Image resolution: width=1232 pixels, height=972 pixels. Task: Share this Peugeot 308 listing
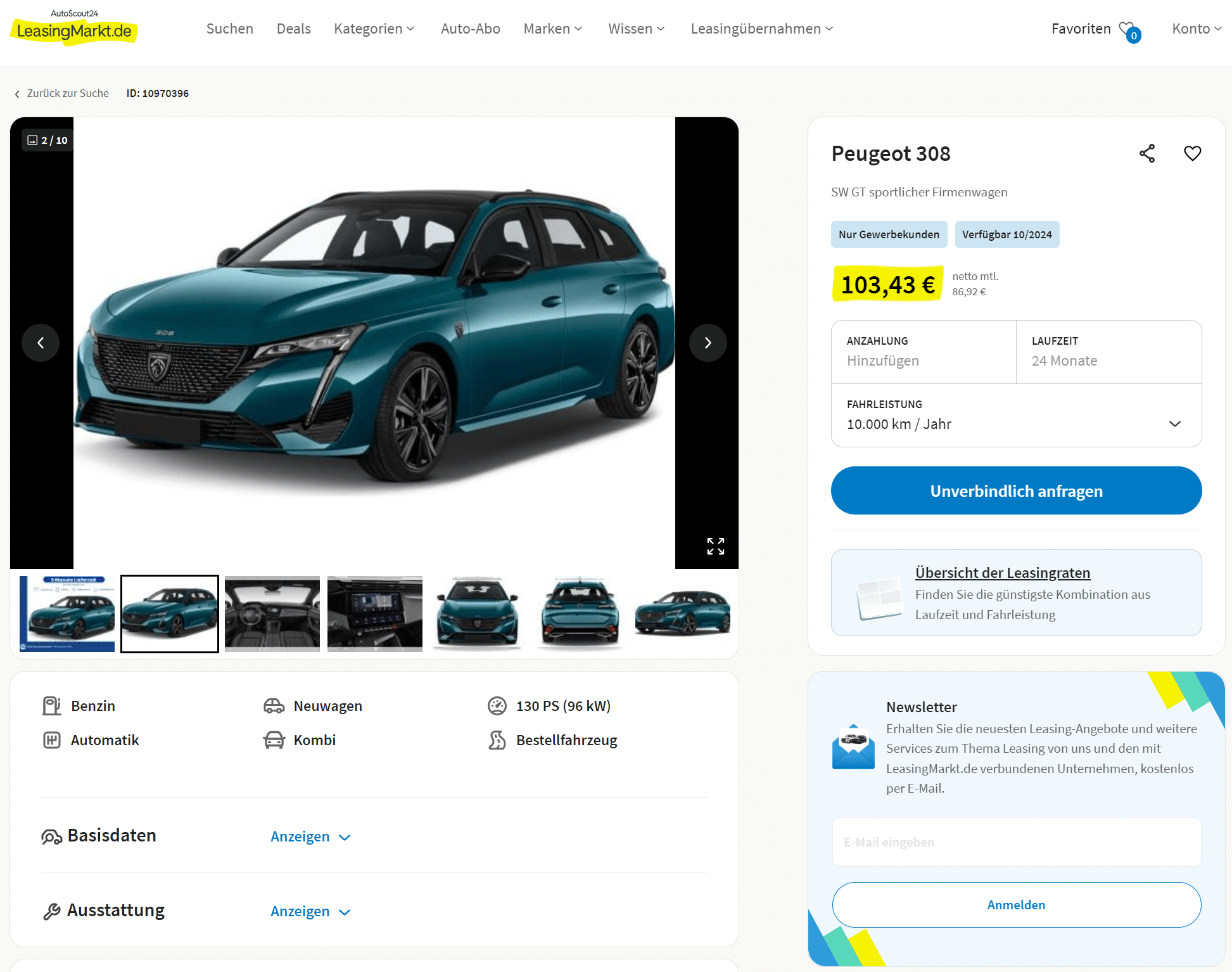[1147, 153]
